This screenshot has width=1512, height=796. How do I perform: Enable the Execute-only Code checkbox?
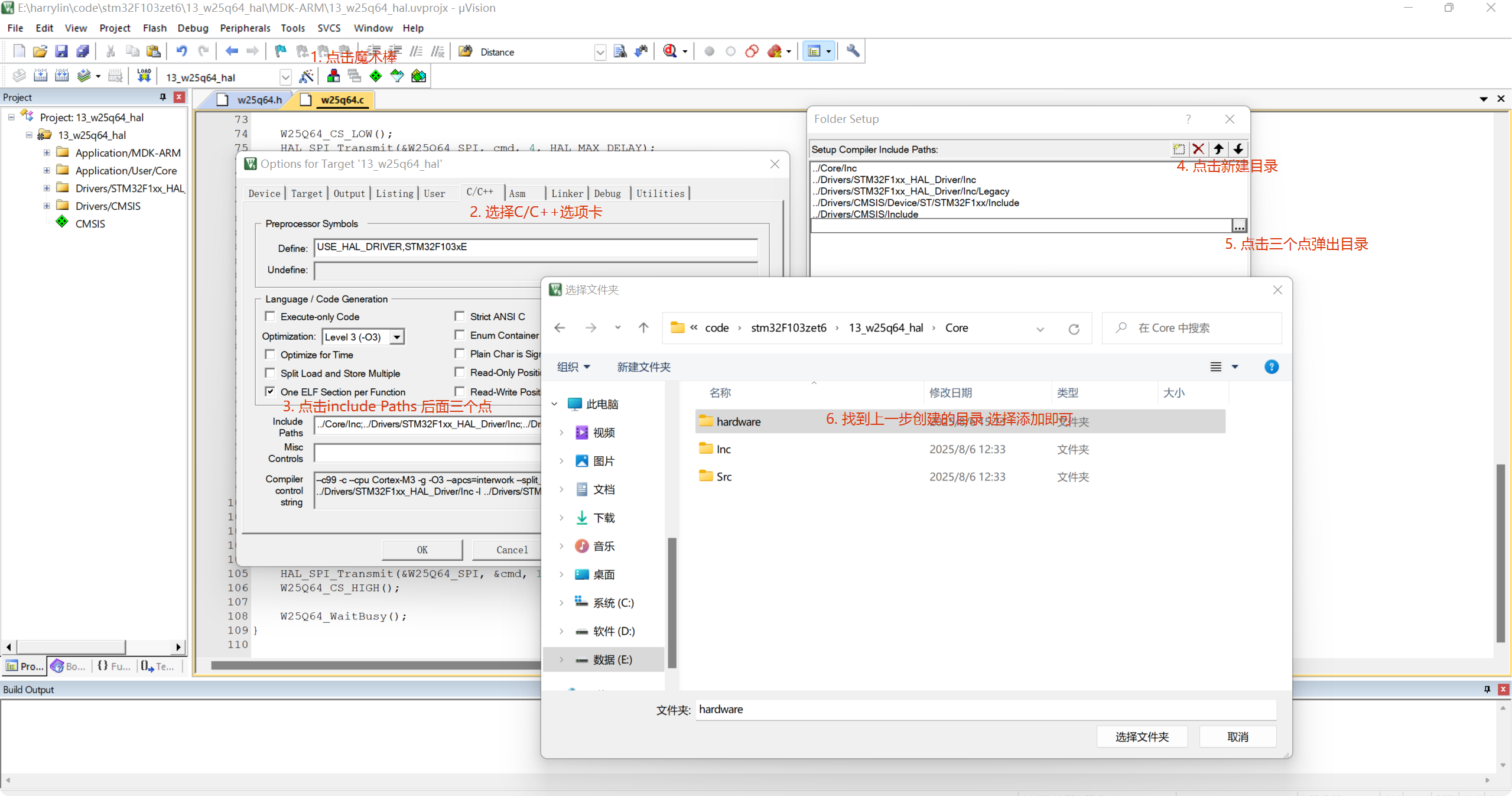pos(270,316)
